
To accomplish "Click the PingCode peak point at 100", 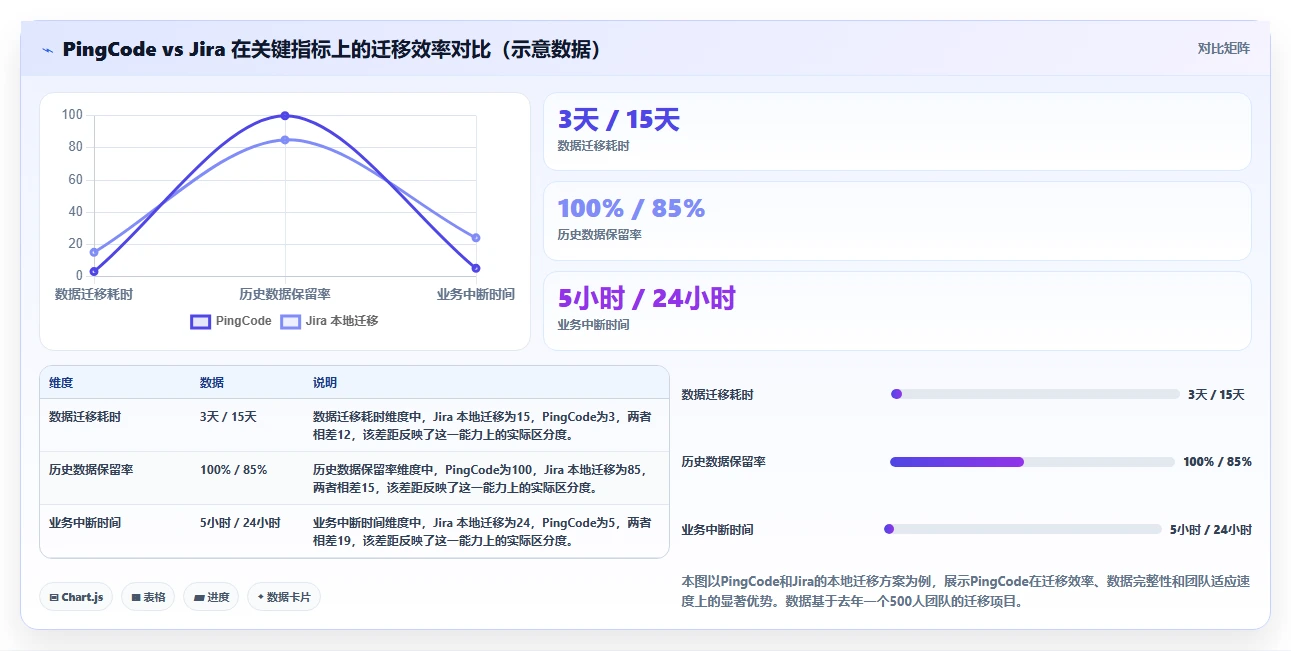I will (285, 116).
